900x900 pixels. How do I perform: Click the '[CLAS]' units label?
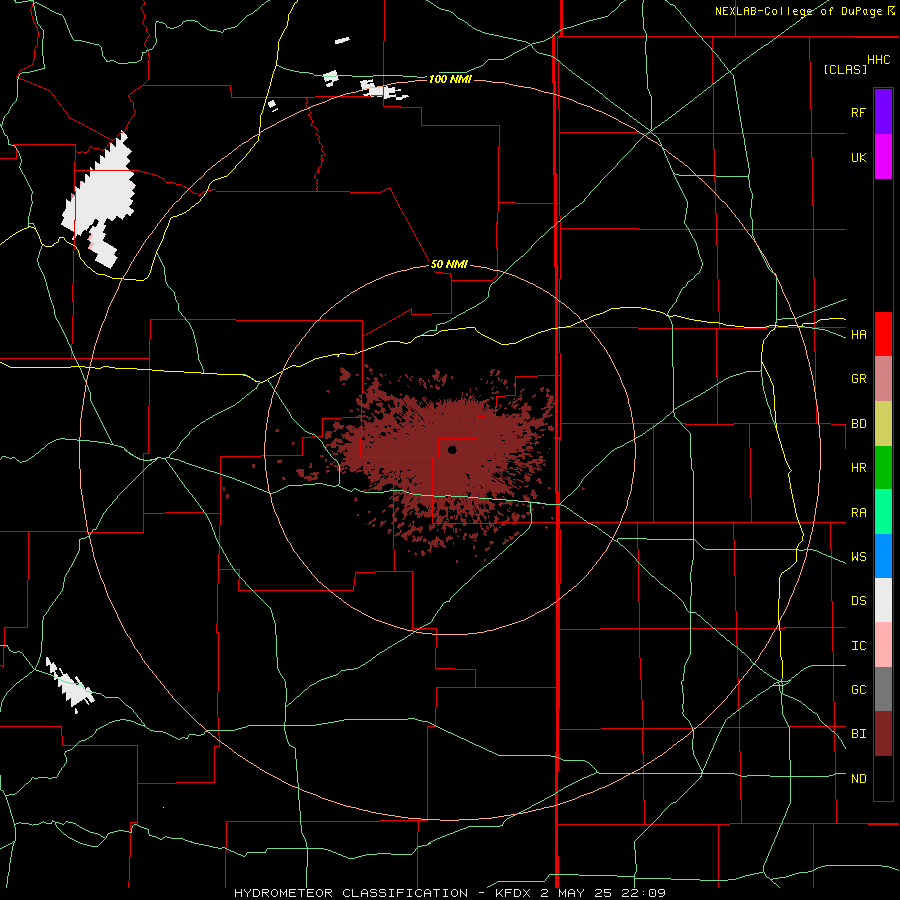845,69
